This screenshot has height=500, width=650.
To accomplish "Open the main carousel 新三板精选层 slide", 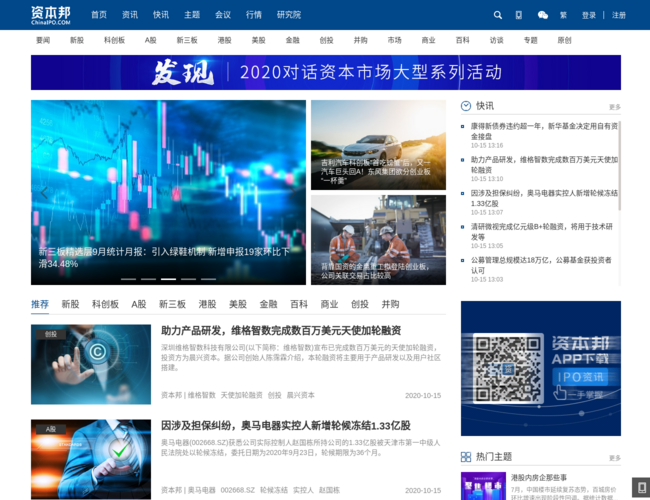I will tap(168, 192).
